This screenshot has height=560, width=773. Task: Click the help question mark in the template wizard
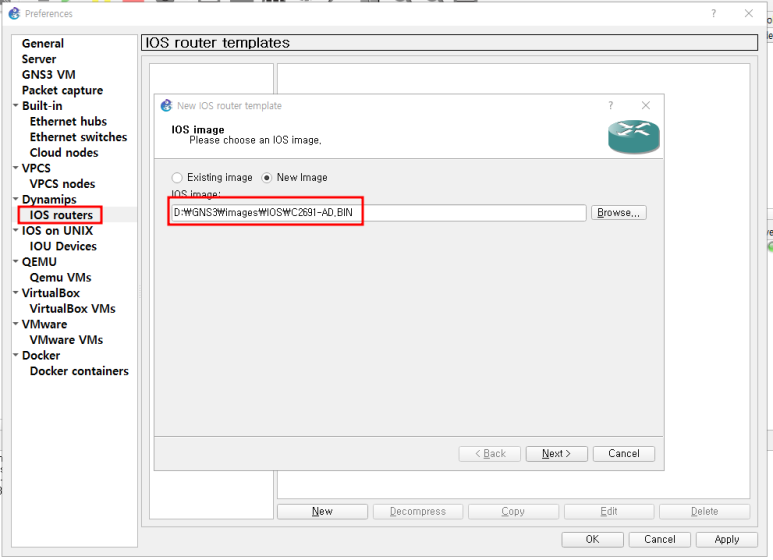(x=611, y=105)
